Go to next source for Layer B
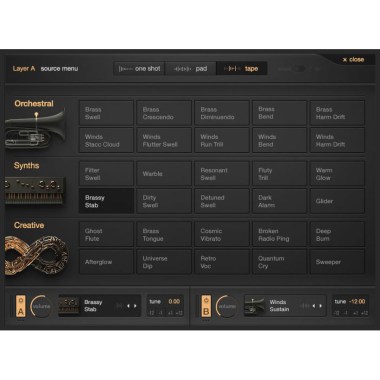The width and height of the screenshot is (380, 380). coord(321,306)
